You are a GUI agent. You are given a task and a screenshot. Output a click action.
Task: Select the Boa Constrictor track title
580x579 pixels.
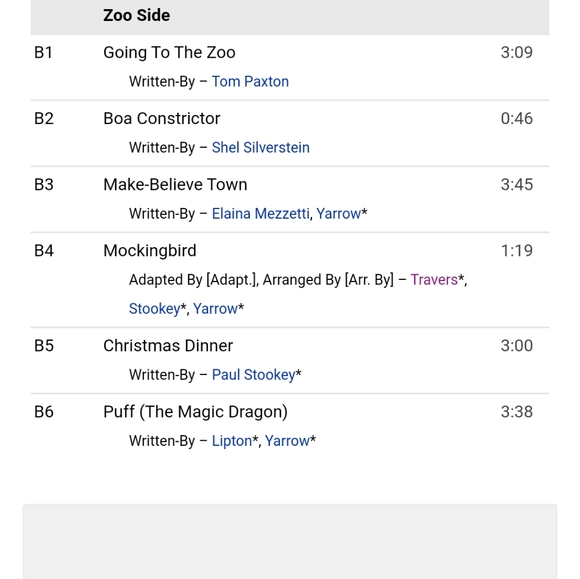pyautogui.click(x=162, y=118)
